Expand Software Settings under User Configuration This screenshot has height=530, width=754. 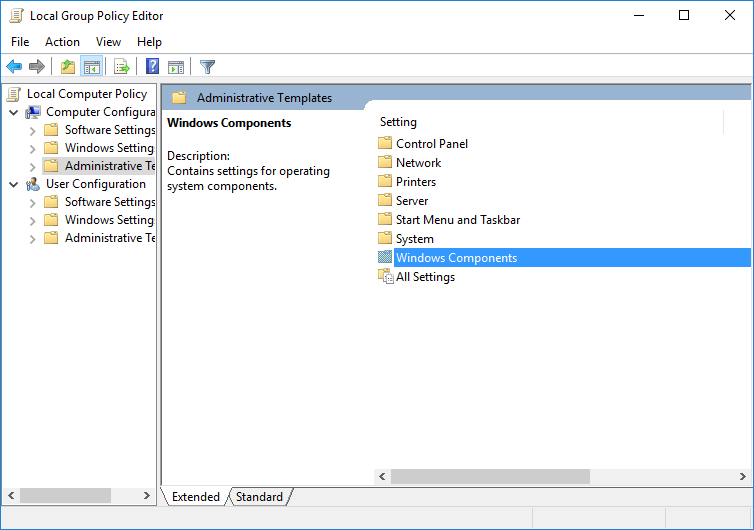point(32,203)
